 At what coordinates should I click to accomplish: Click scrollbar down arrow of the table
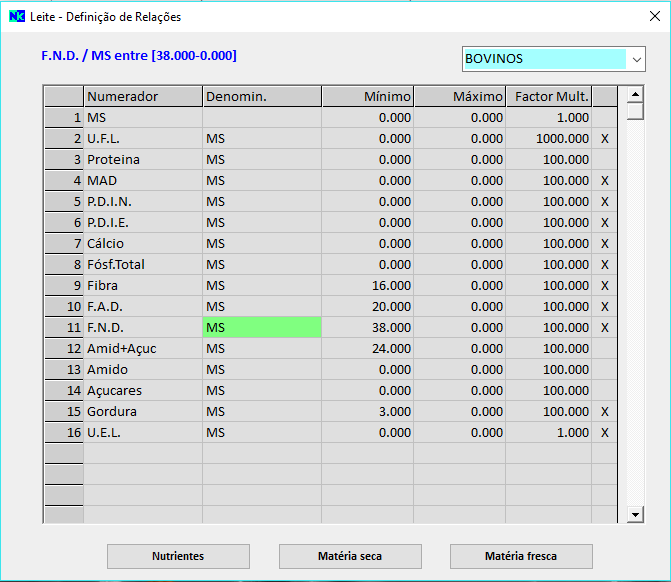coord(634,514)
